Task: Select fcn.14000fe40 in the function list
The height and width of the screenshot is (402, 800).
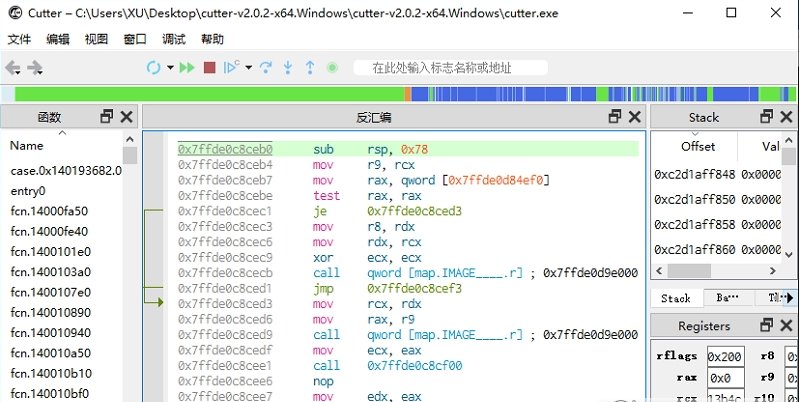Action: [49, 232]
